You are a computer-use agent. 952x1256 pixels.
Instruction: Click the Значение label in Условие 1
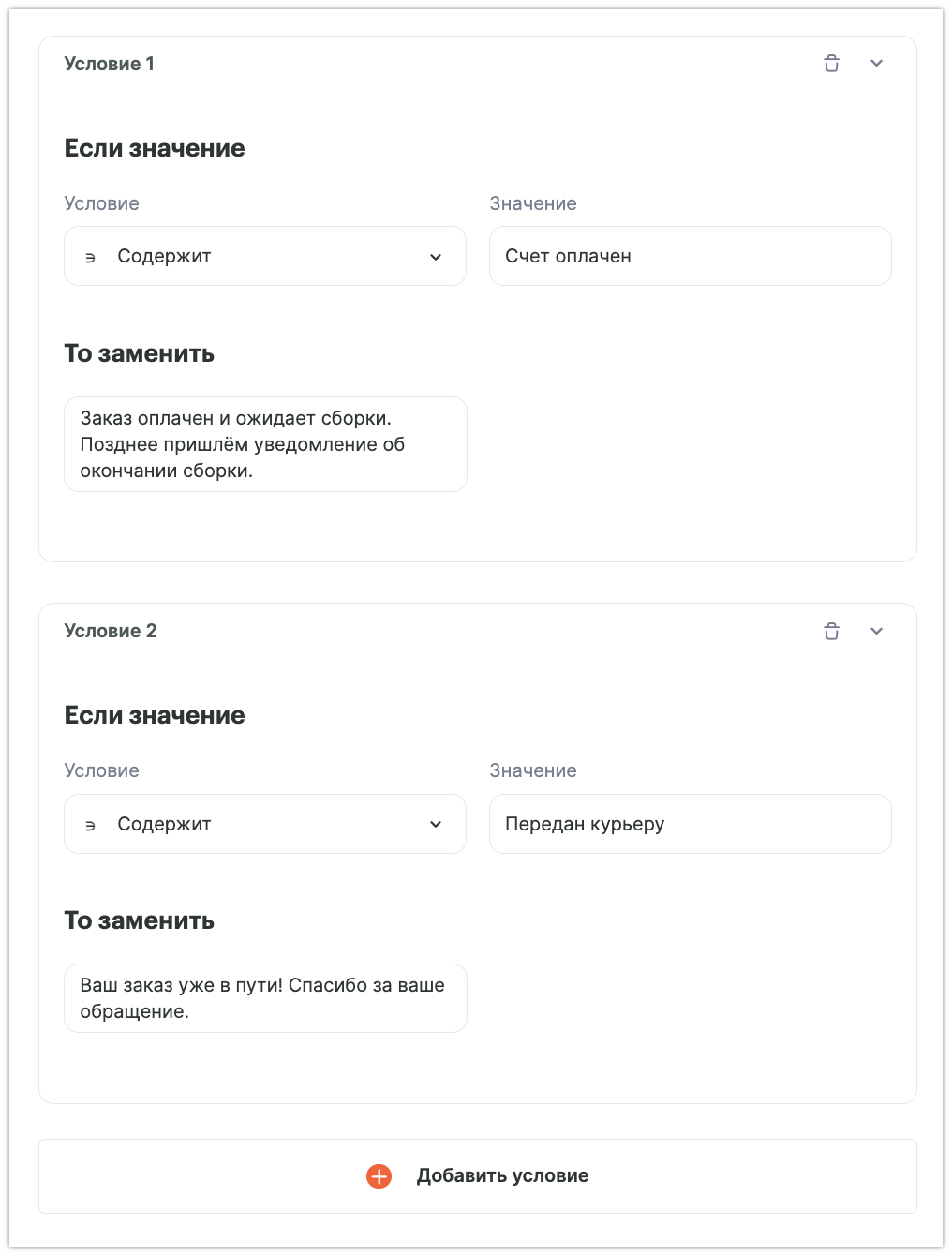(x=533, y=203)
